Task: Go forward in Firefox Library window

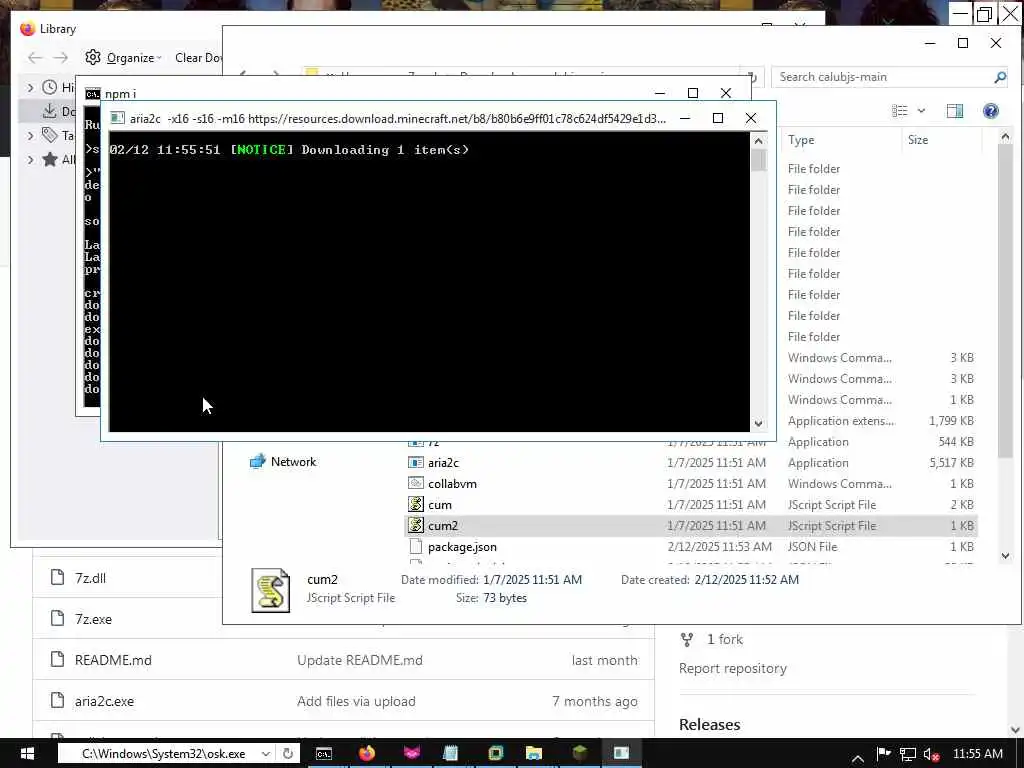Action: (x=60, y=57)
